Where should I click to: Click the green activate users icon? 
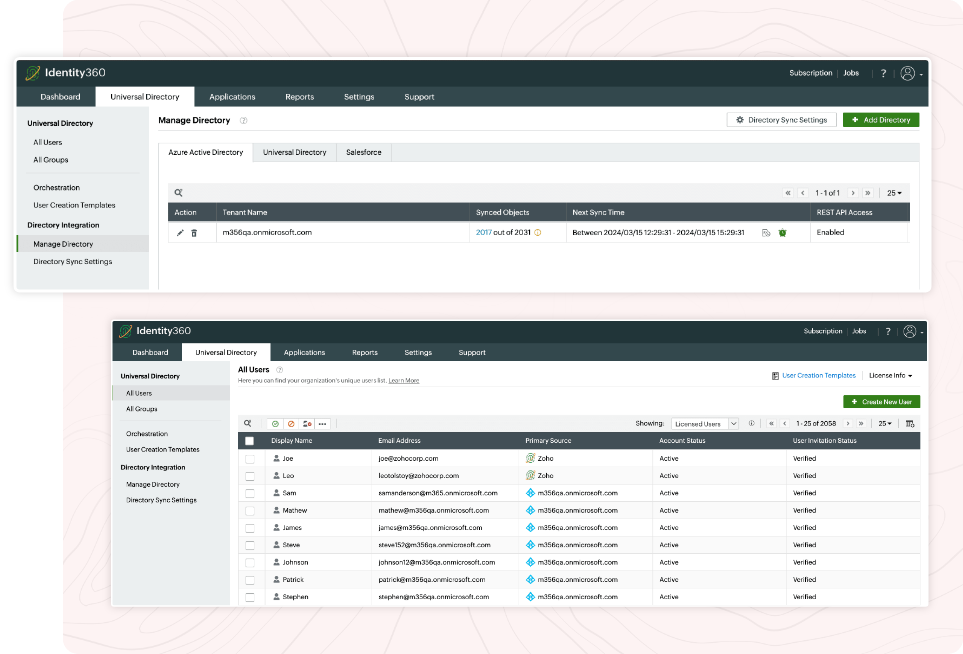click(276, 424)
